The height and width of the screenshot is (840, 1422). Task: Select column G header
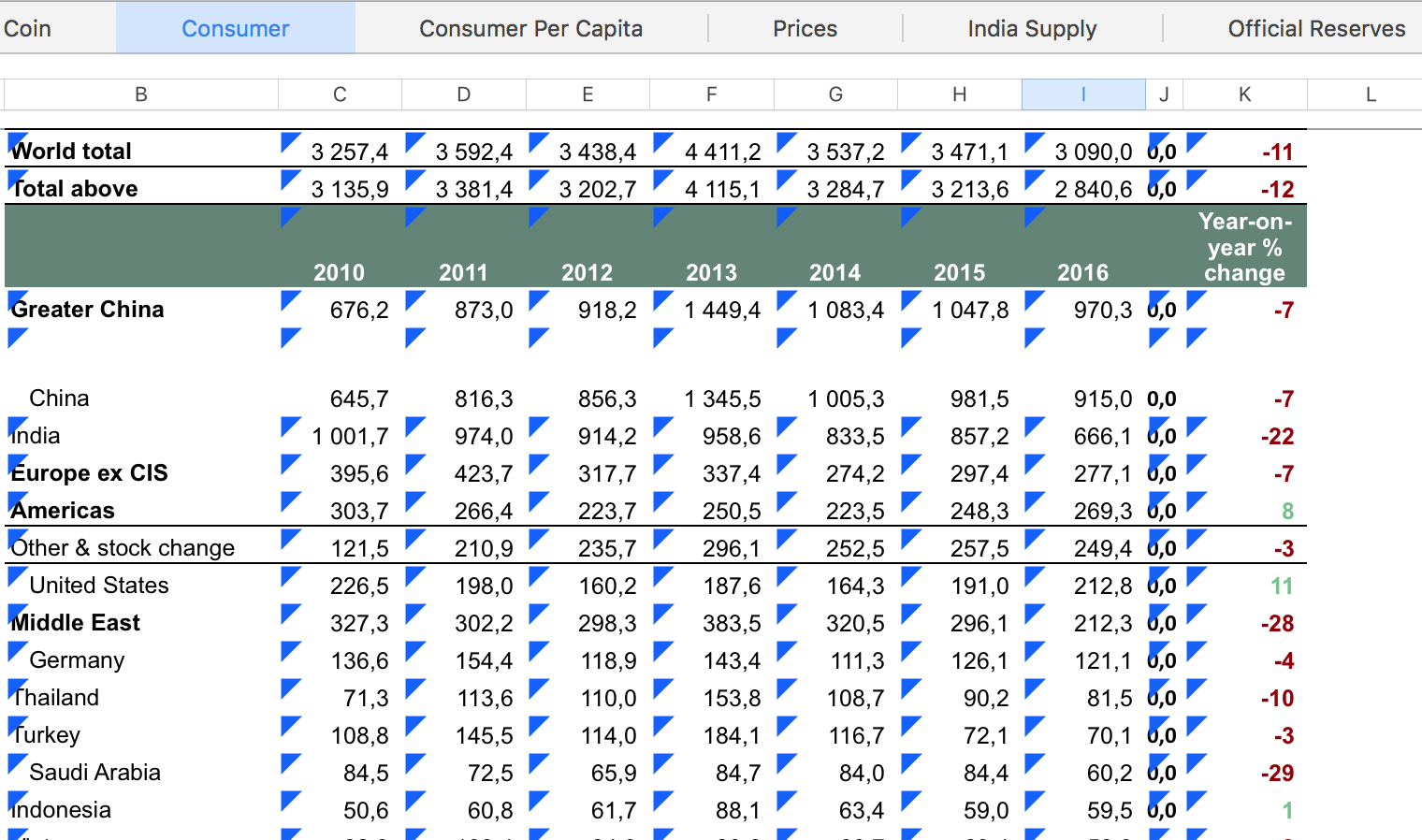(x=835, y=94)
